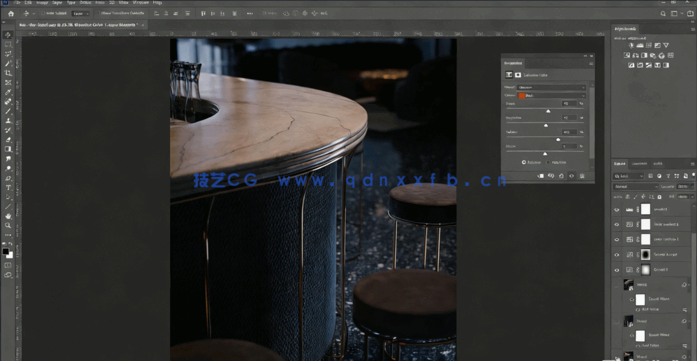Viewport: 697px width, 361px height.
Task: Click the foreground color swatch in toolbar
Action: point(5,252)
